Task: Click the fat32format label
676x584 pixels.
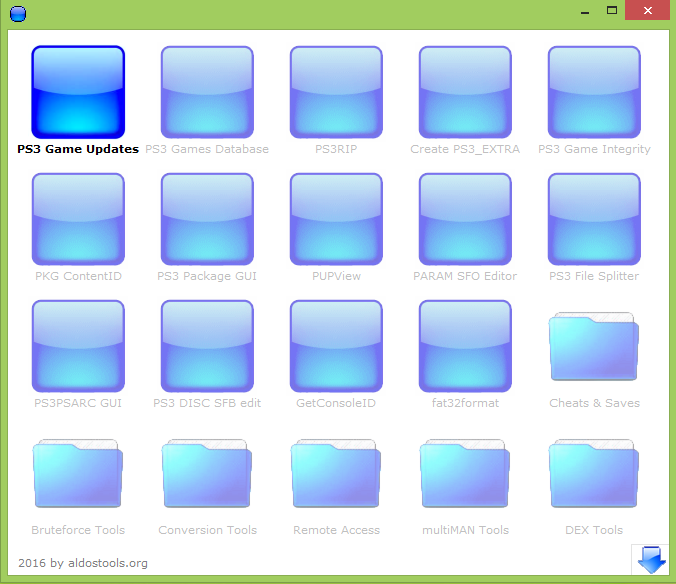Action: pyautogui.click(x=465, y=403)
